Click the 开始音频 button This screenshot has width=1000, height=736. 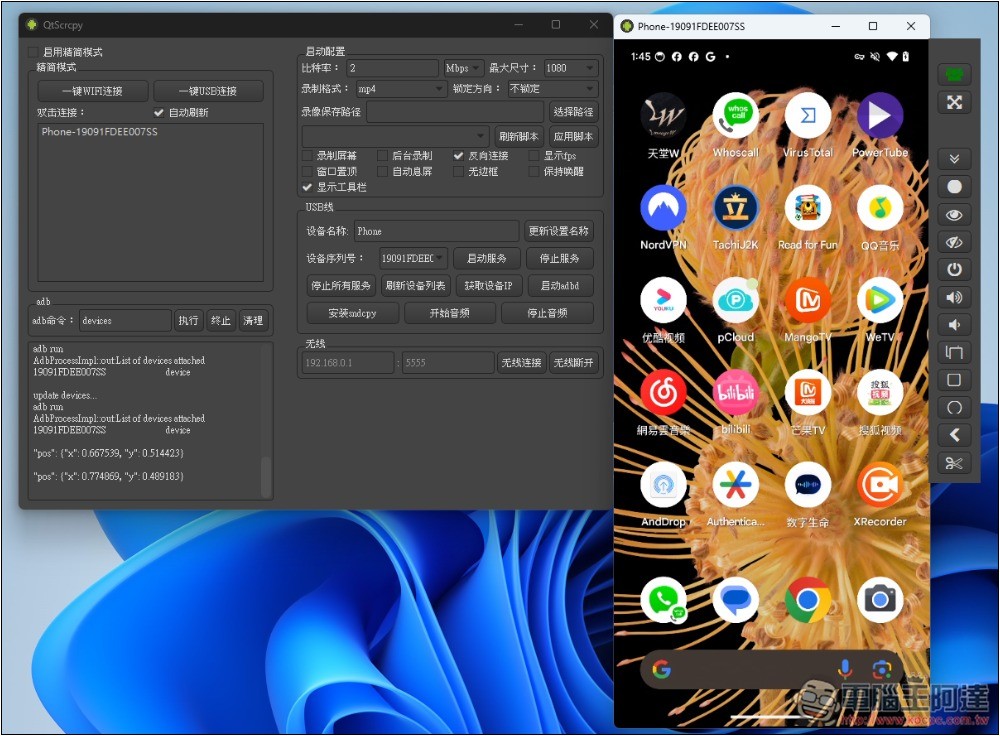coord(450,313)
